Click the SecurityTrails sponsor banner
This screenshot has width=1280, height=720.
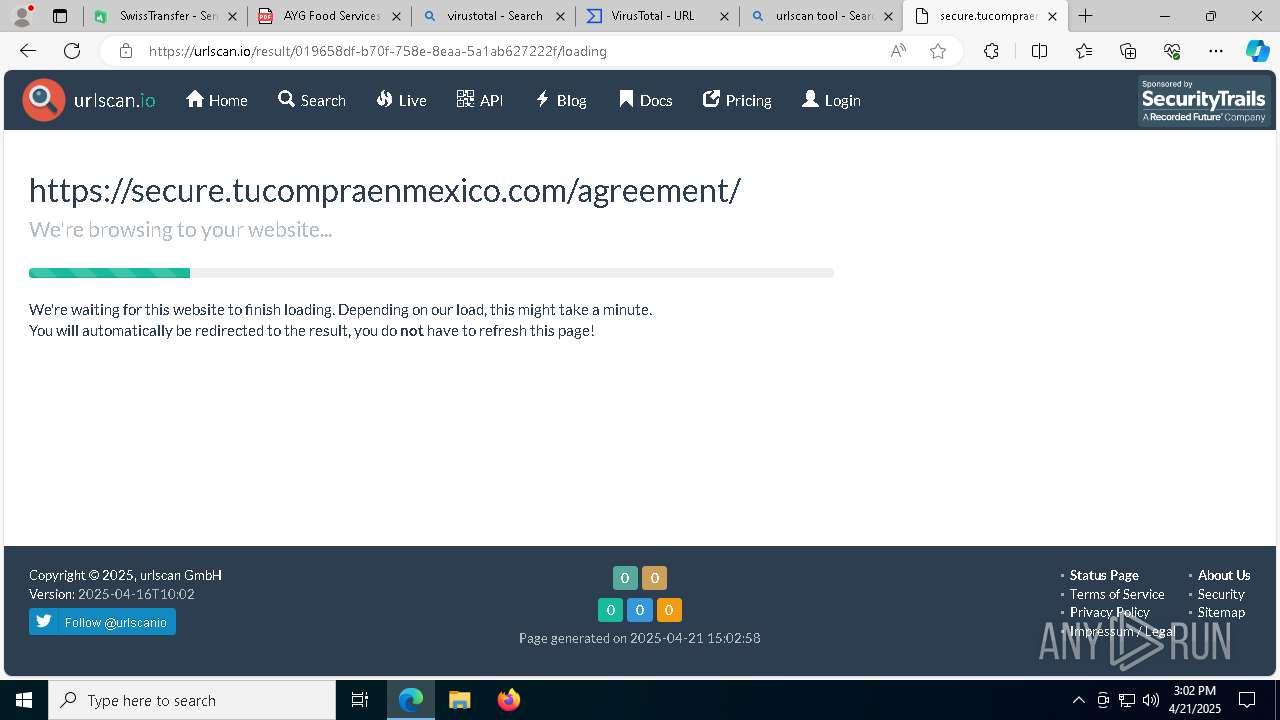(x=1204, y=101)
